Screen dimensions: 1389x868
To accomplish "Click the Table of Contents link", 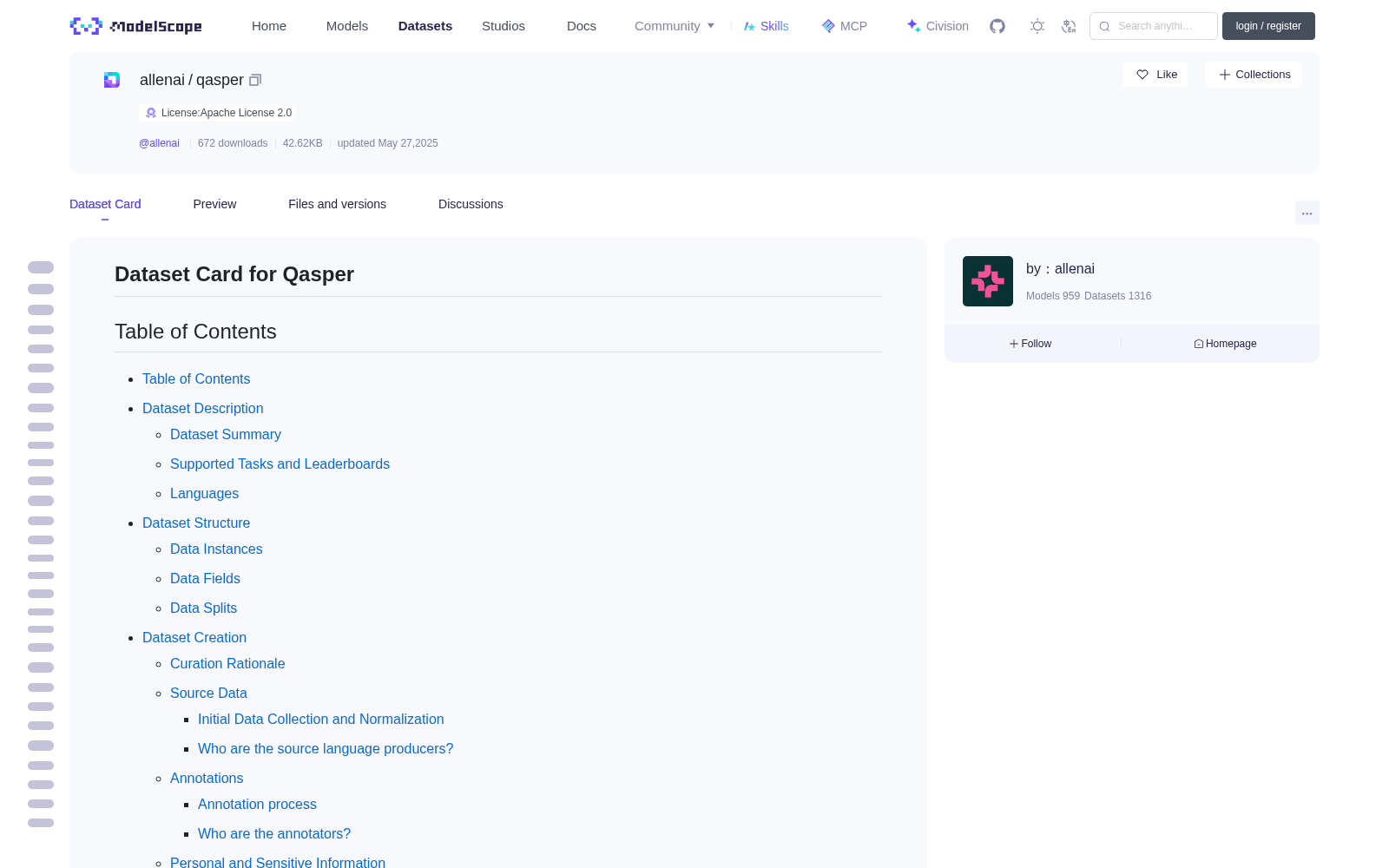I will coord(196,378).
